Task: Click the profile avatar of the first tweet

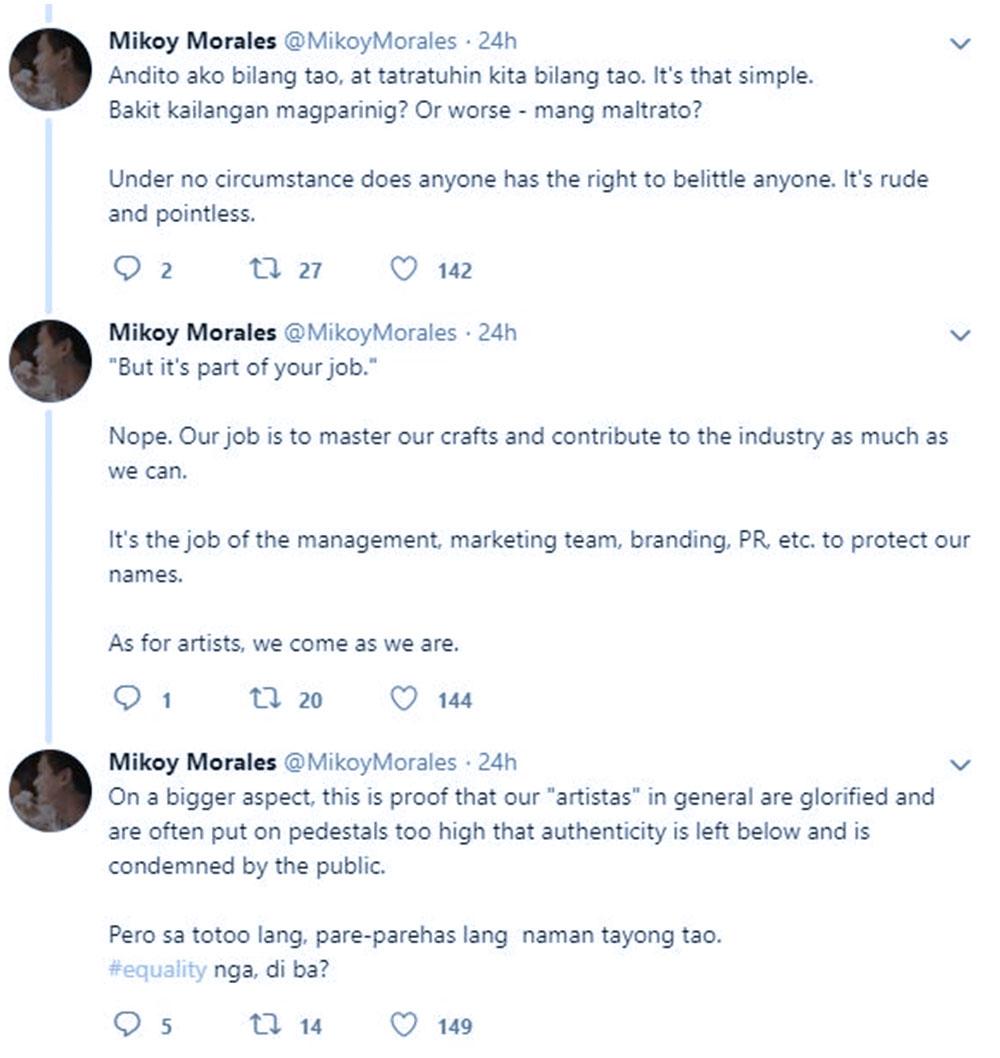Action: 50,70
